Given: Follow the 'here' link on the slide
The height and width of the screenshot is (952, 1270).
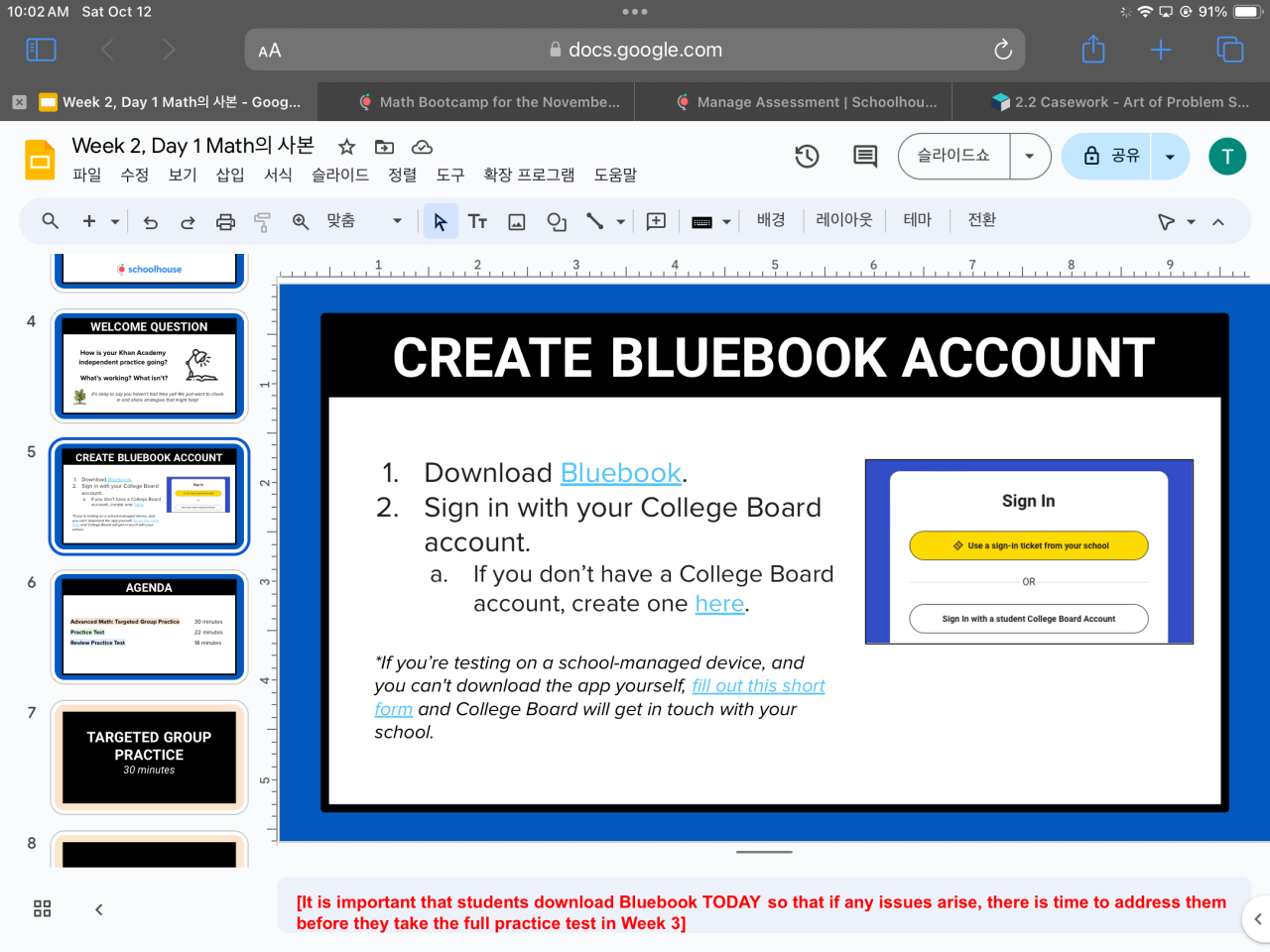Looking at the screenshot, I should (719, 604).
